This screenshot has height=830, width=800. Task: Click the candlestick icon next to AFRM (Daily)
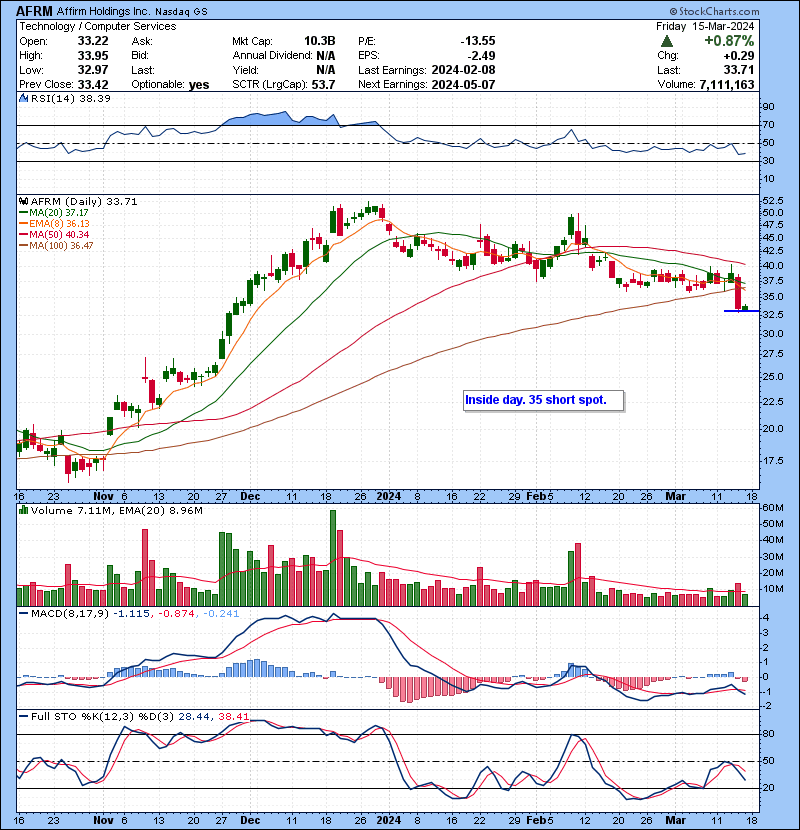click(x=23, y=201)
